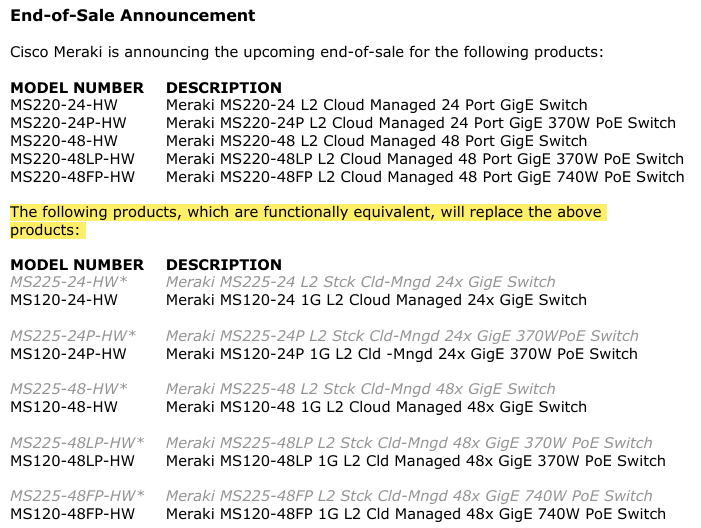
Task: Select model number MS220-24-HW
Action: coord(64,105)
